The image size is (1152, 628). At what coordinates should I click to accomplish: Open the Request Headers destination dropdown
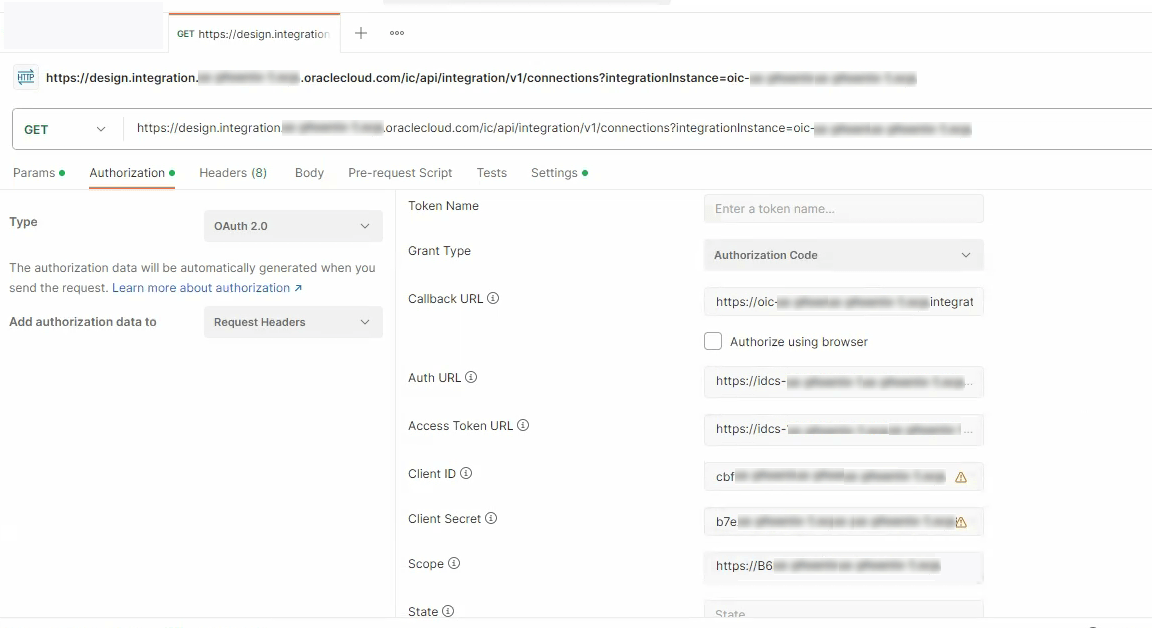[x=292, y=321]
